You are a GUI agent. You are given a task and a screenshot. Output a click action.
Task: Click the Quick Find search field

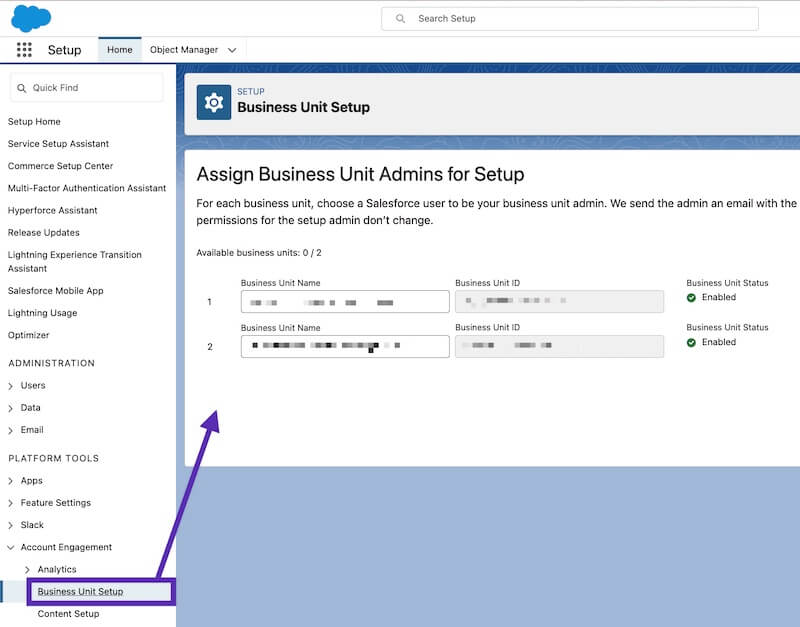(90, 88)
